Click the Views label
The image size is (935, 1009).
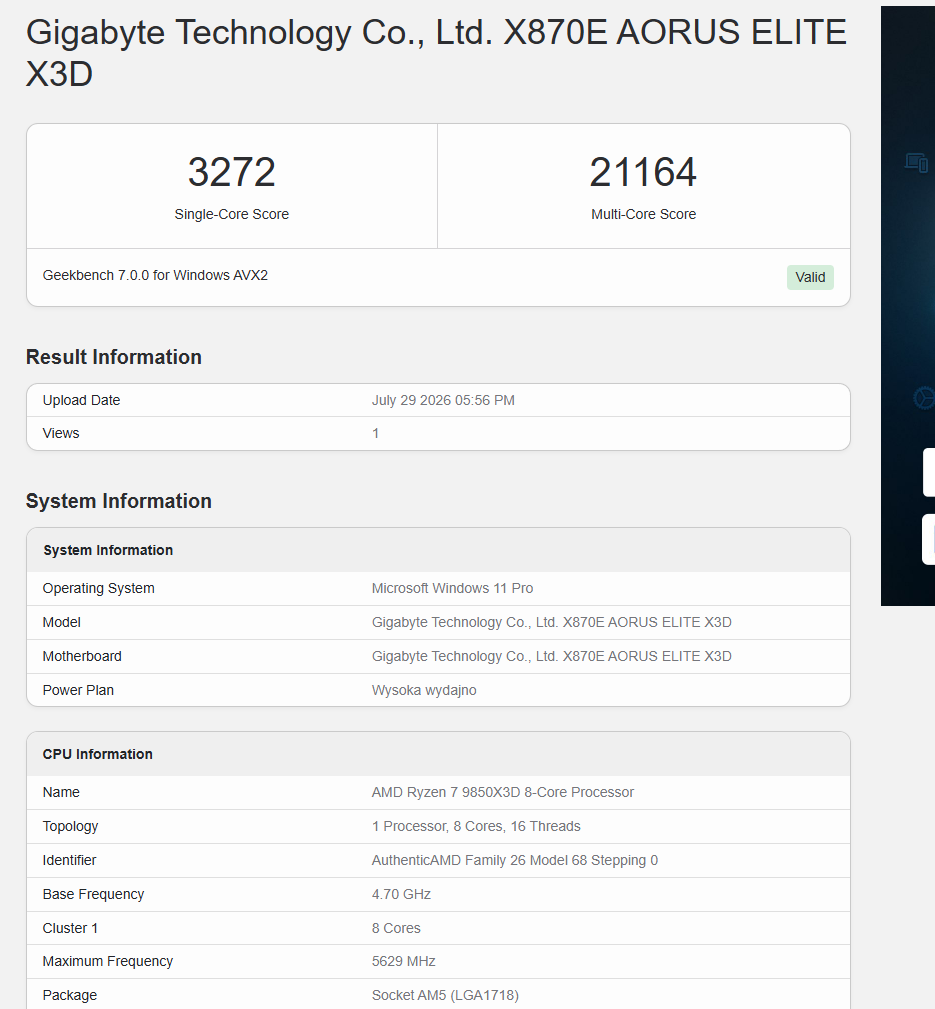[61, 433]
